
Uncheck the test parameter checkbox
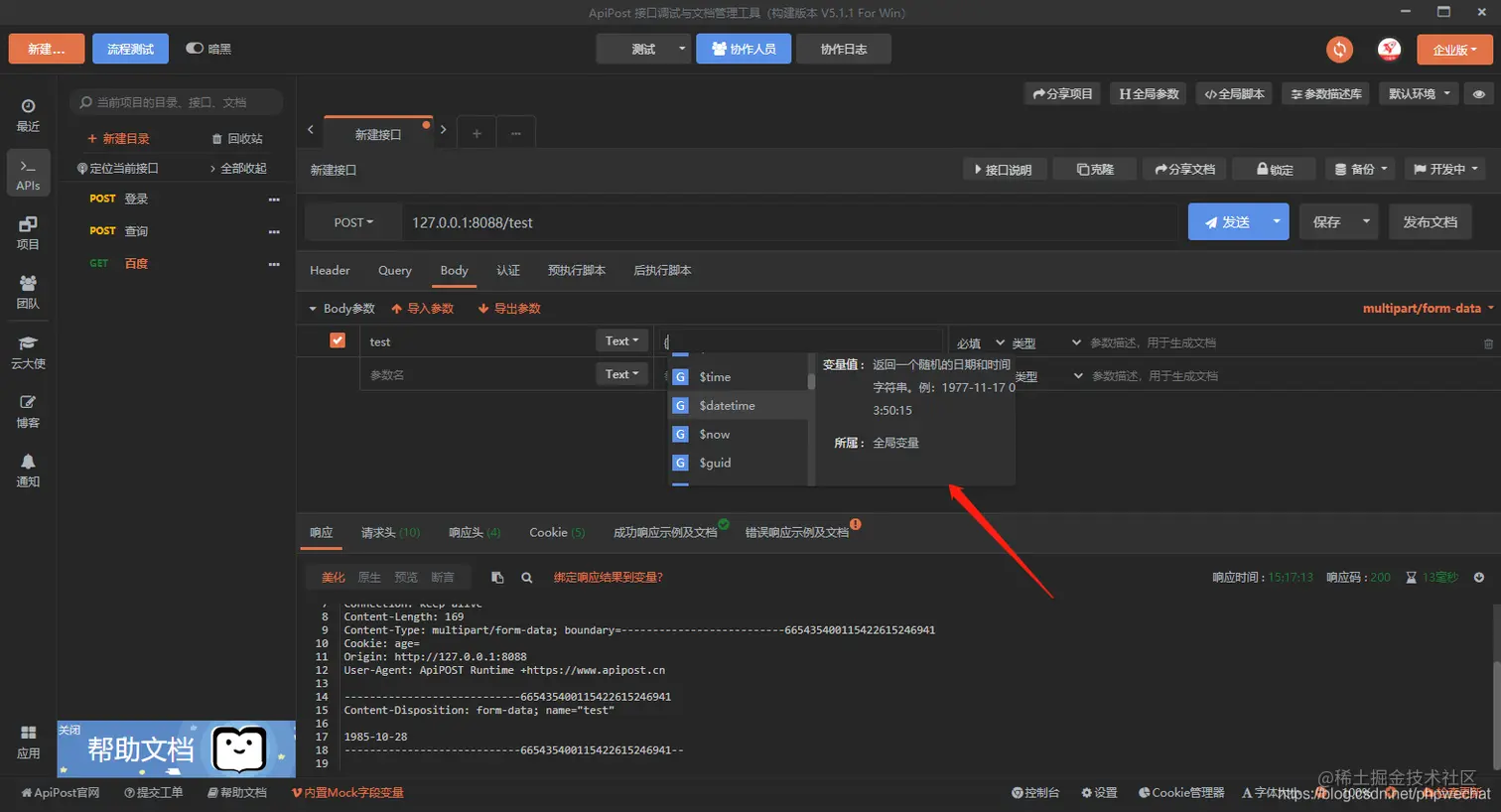pos(338,340)
